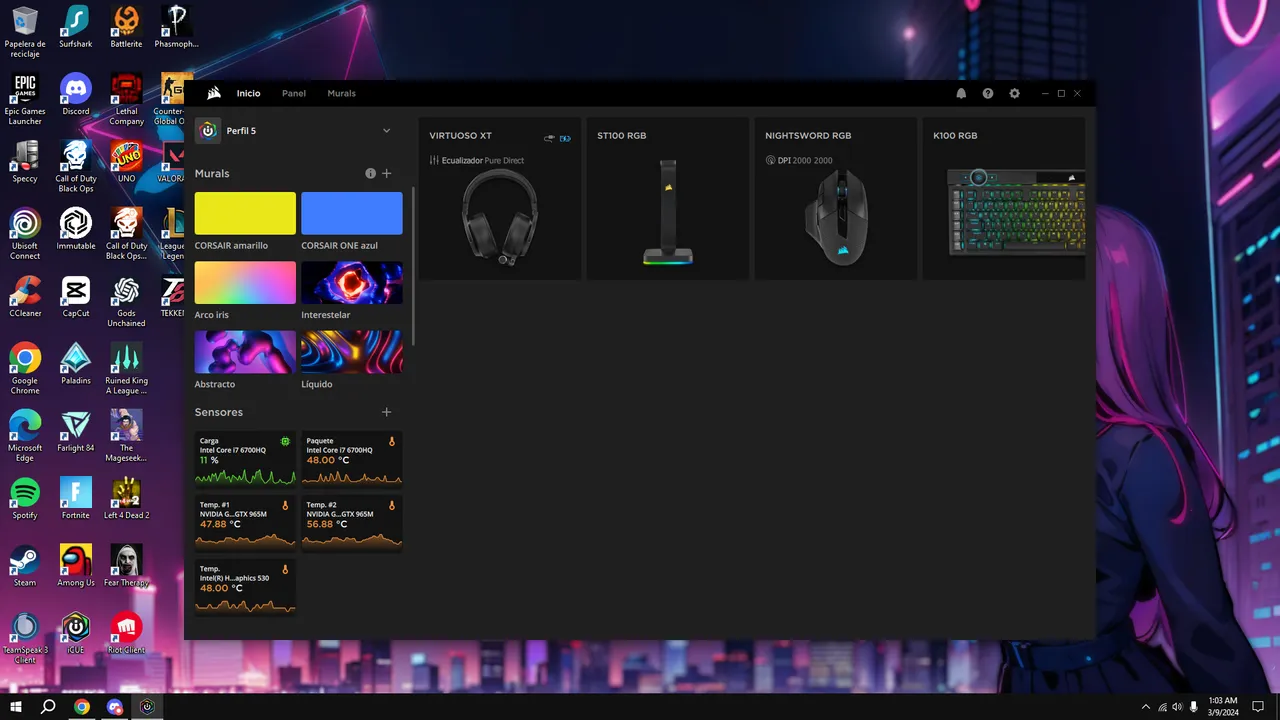The height and width of the screenshot is (720, 1280).
Task: Show hidden system tray icons chevron
Action: pyautogui.click(x=1146, y=707)
